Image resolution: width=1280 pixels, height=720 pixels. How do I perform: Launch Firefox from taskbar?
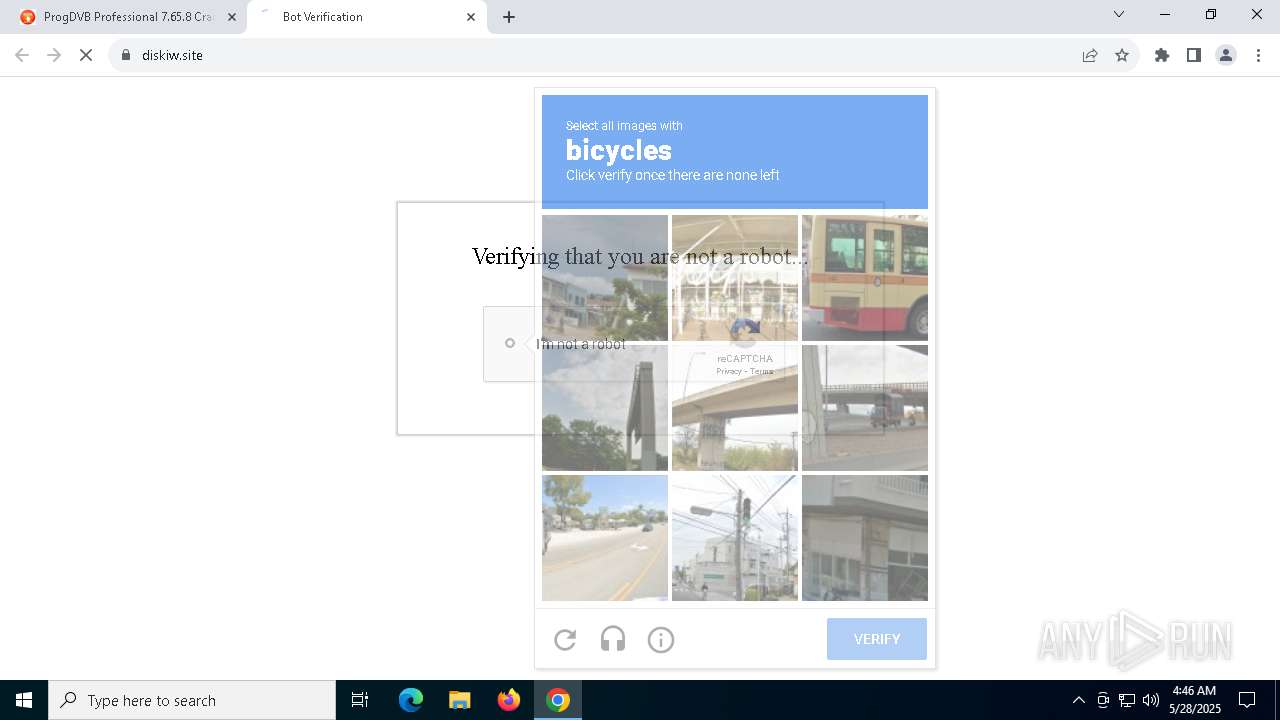click(509, 700)
